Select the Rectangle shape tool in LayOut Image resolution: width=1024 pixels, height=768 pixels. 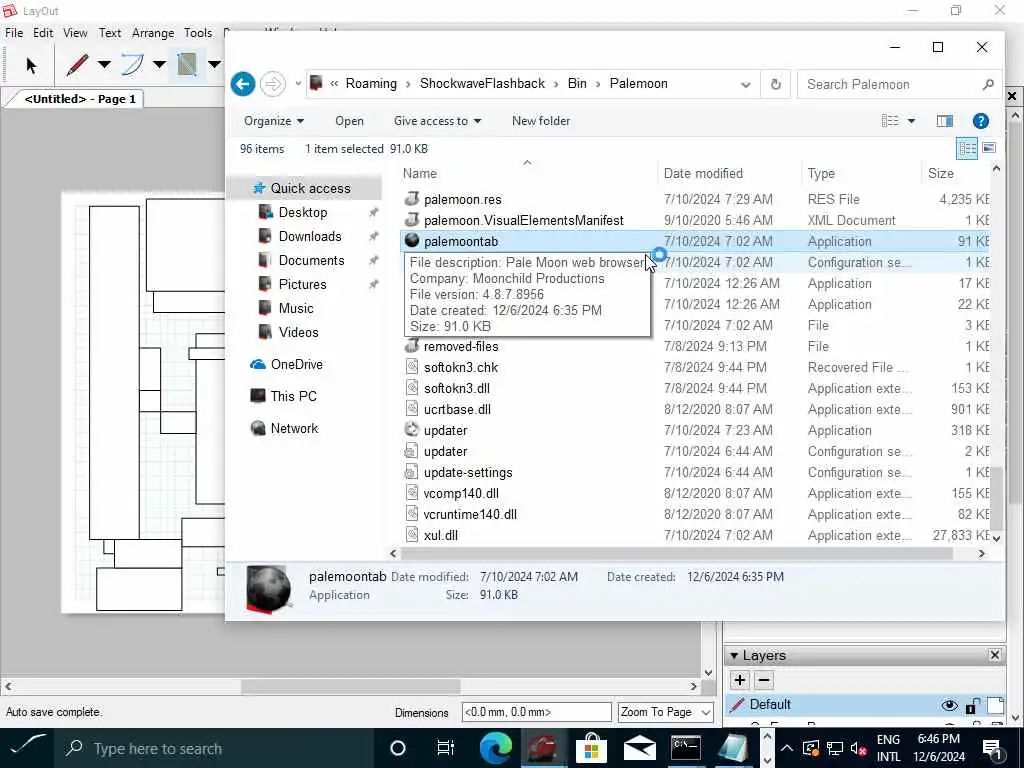(x=187, y=65)
